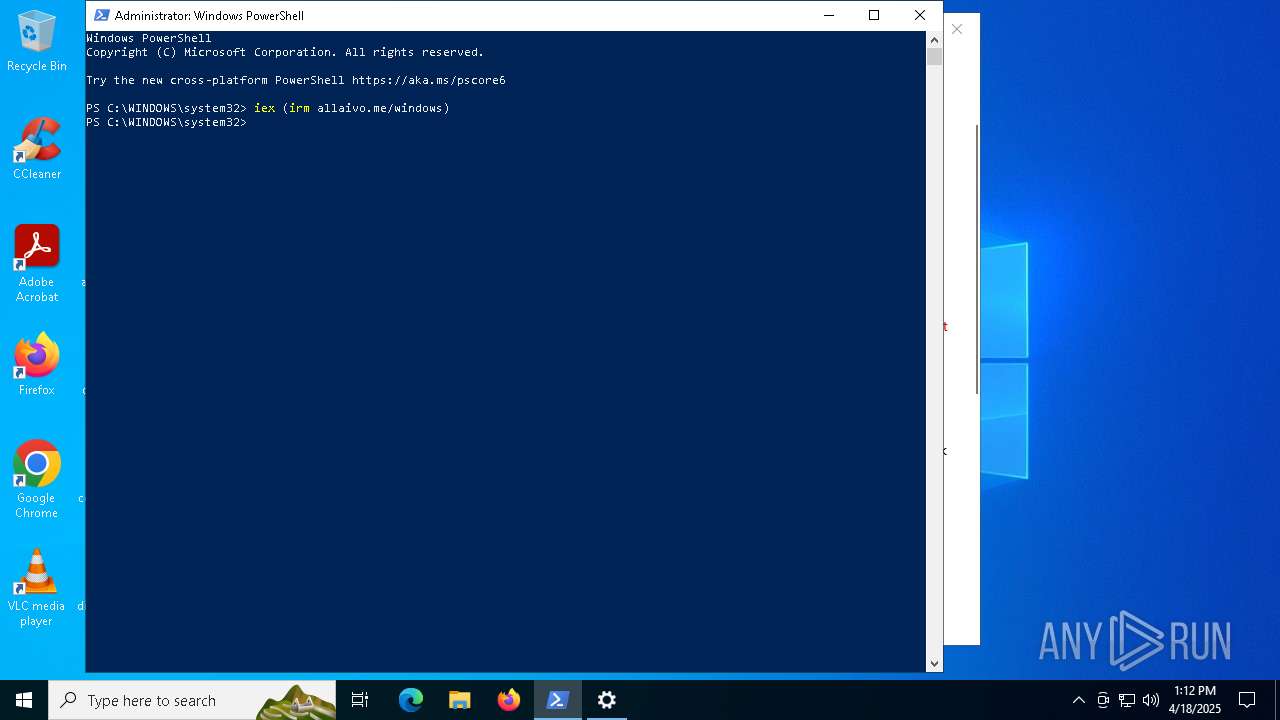Image resolution: width=1280 pixels, height=720 pixels.
Task: Click the 'Copyright (C) Microsoft Corporation' line
Action: pyautogui.click(x=285, y=52)
